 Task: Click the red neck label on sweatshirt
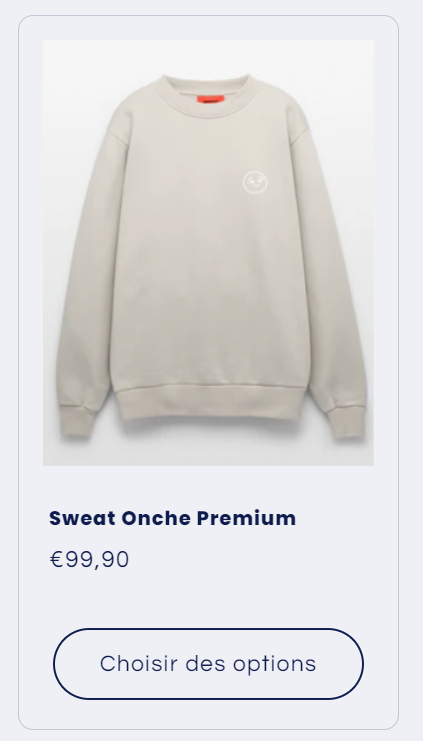(210, 100)
